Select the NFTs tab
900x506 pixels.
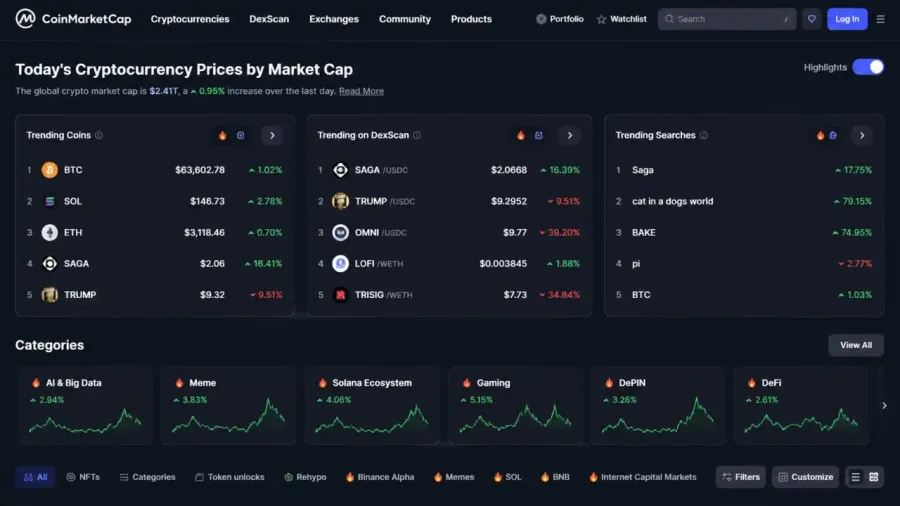(83, 477)
